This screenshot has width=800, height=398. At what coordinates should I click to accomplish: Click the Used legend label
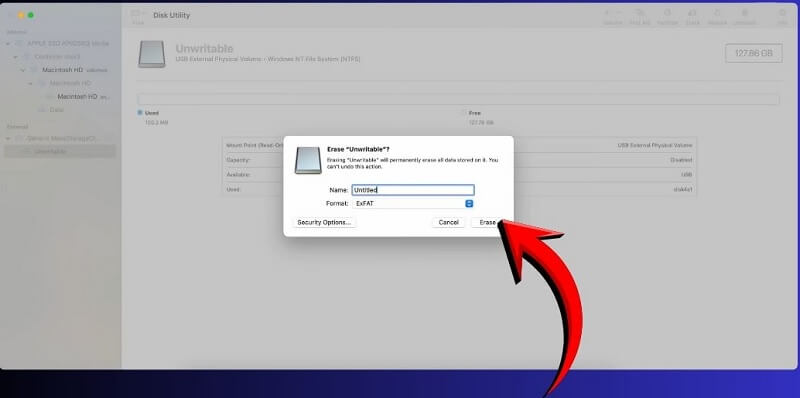(152, 113)
